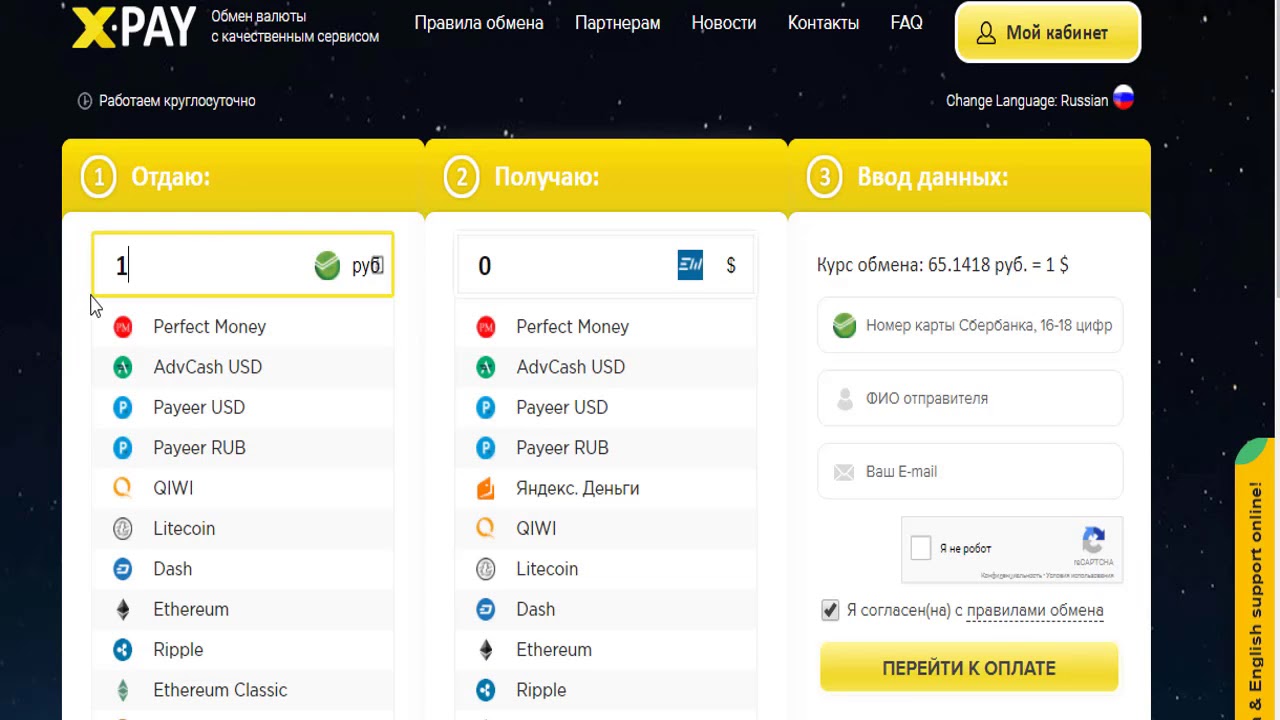Click ПЕРЕЙТИ К ОПЛАТЕ button
This screenshot has height=720, width=1280.
969,668
